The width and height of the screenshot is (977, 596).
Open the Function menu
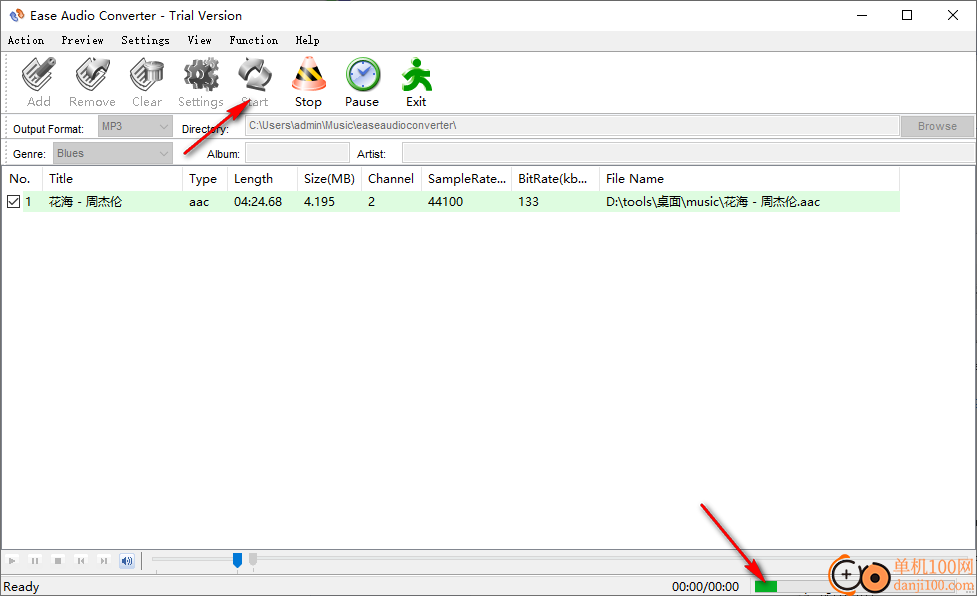tap(254, 40)
